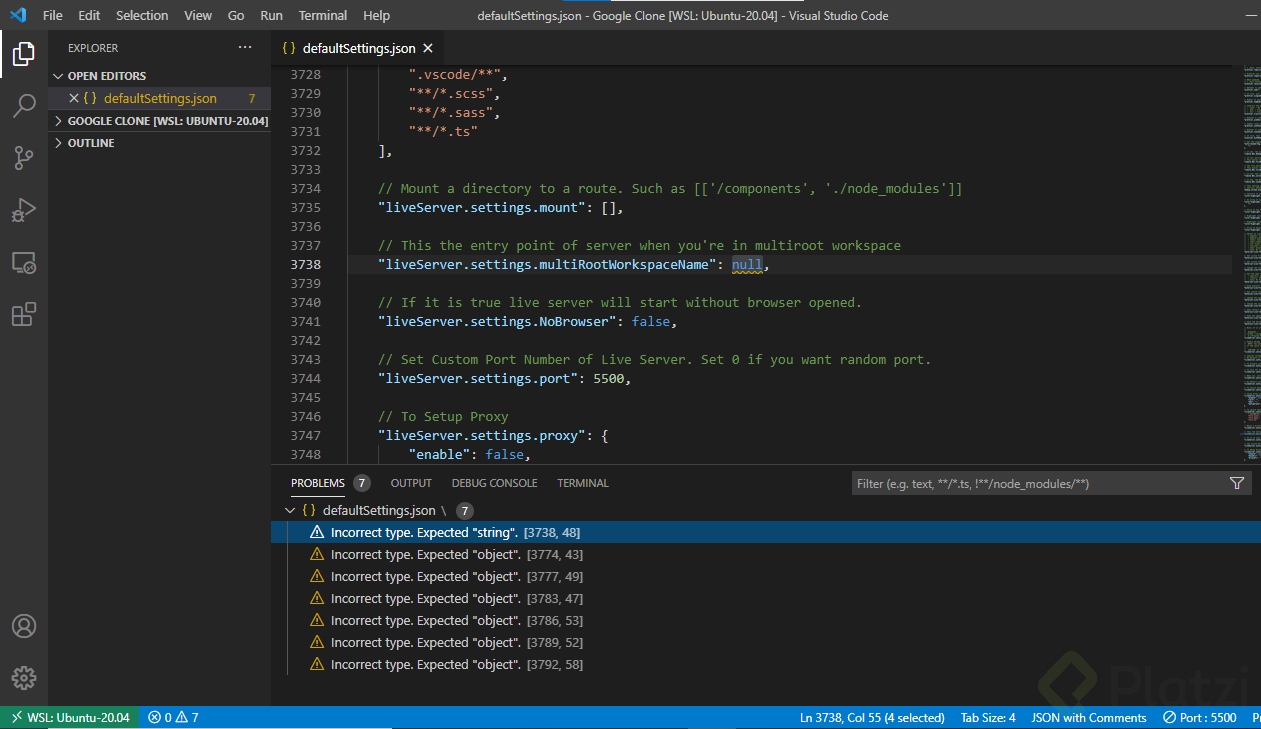This screenshot has width=1261, height=729.
Task: Click the Explorer more actions ellipsis
Action: [245, 47]
